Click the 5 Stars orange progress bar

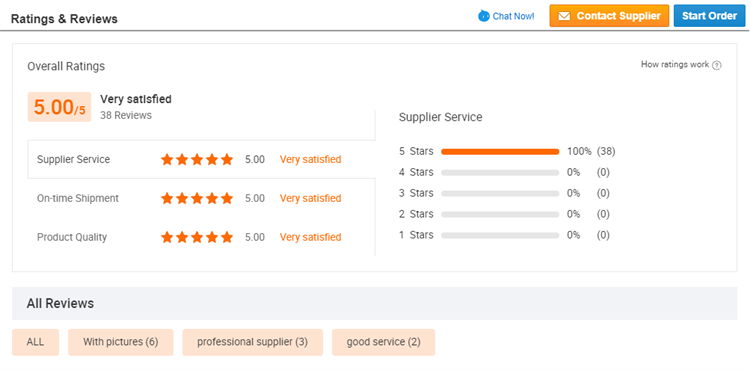500,152
